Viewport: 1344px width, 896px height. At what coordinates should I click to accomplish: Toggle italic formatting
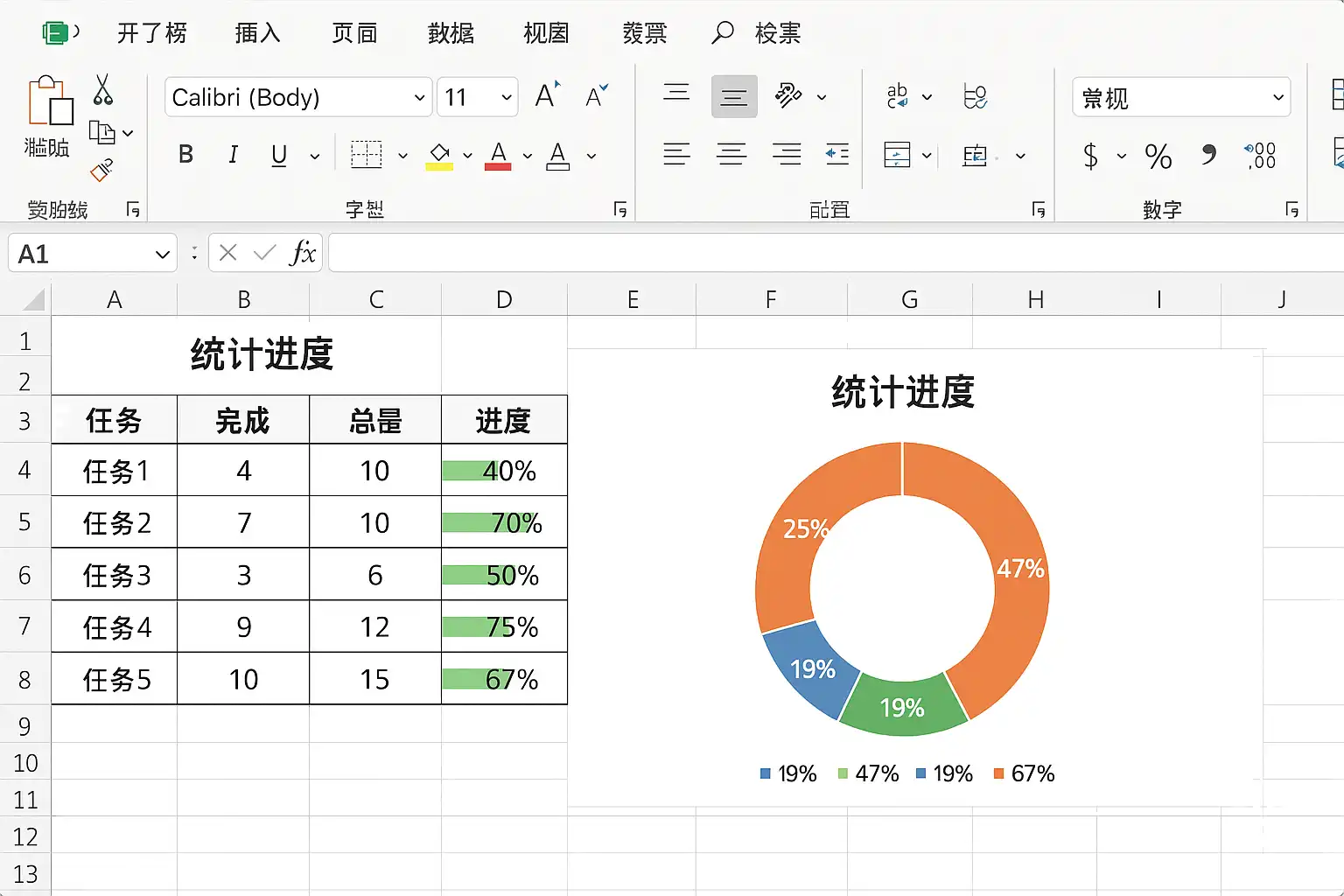(x=233, y=155)
